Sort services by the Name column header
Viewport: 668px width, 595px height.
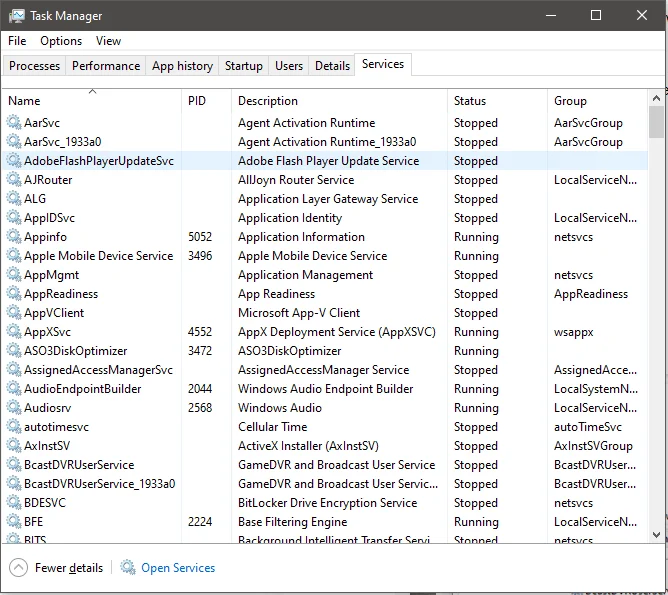[x=24, y=101]
